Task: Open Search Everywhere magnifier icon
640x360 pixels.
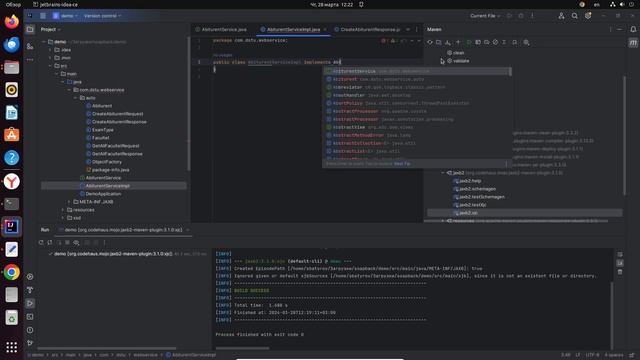Action: click(574, 16)
